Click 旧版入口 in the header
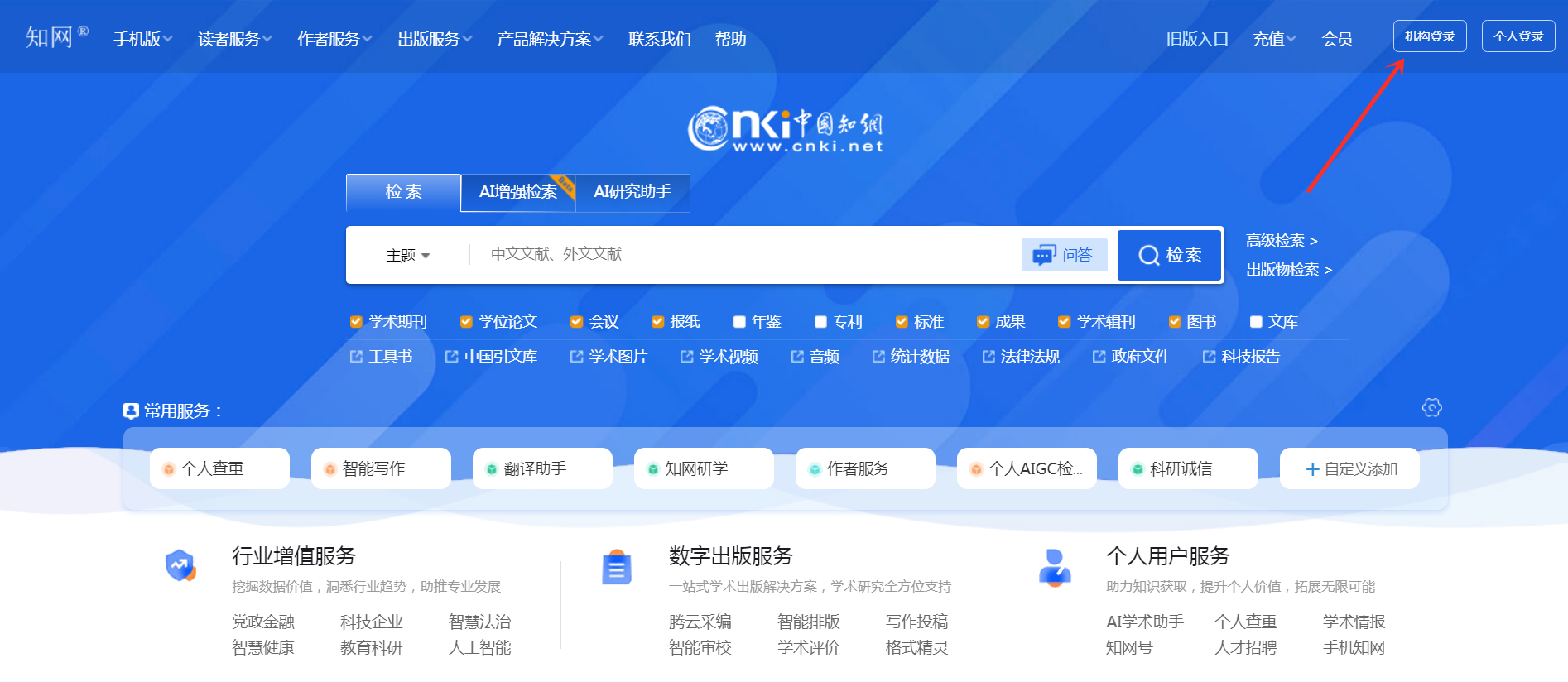 click(x=1197, y=39)
